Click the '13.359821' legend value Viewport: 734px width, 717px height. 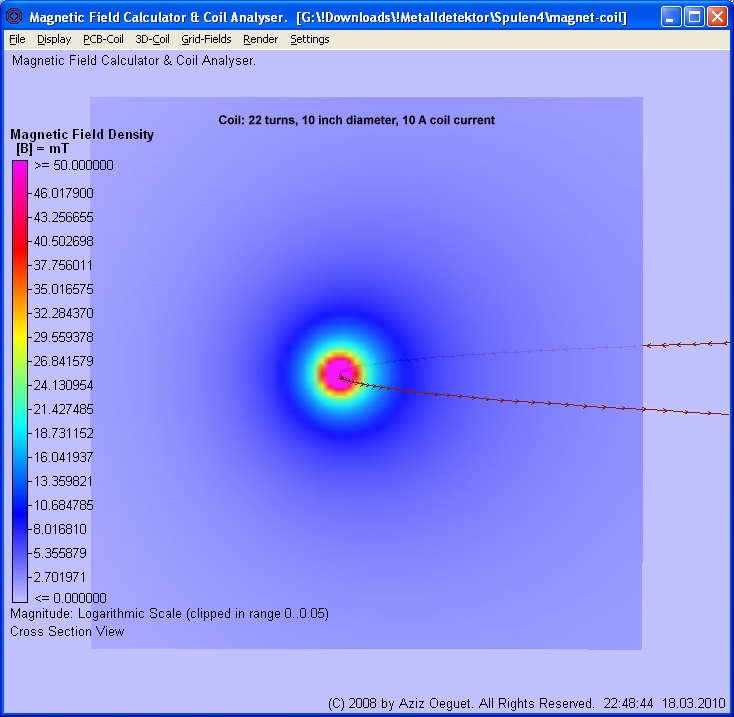click(64, 481)
